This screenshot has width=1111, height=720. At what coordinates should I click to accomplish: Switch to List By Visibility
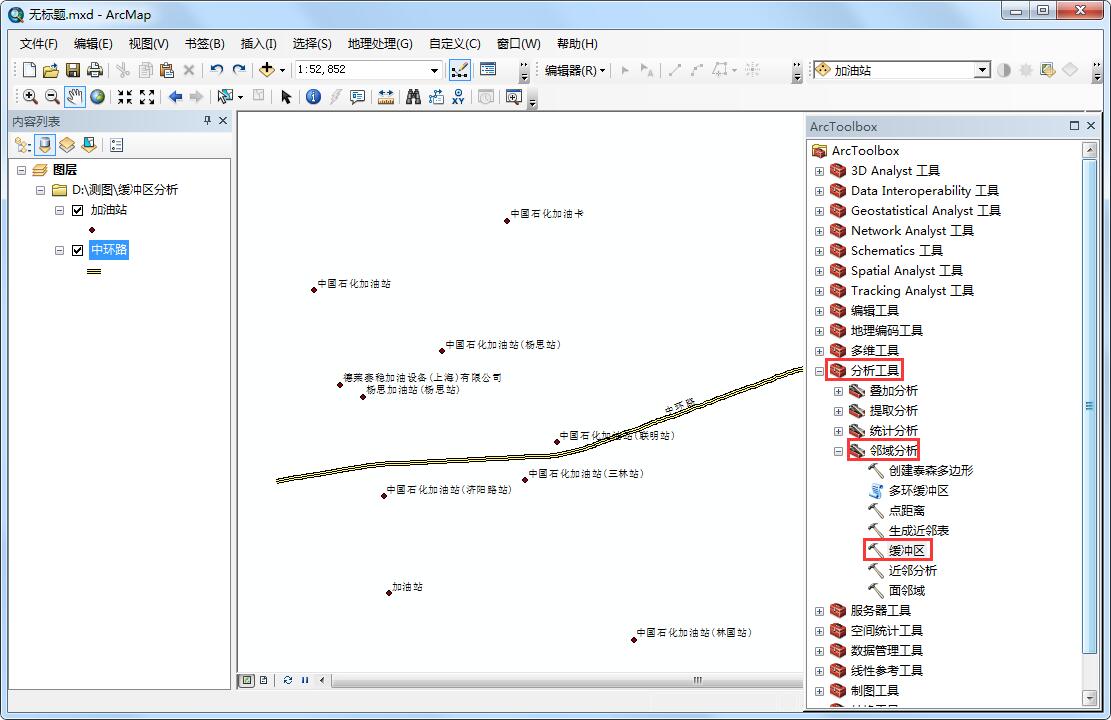(x=67, y=145)
